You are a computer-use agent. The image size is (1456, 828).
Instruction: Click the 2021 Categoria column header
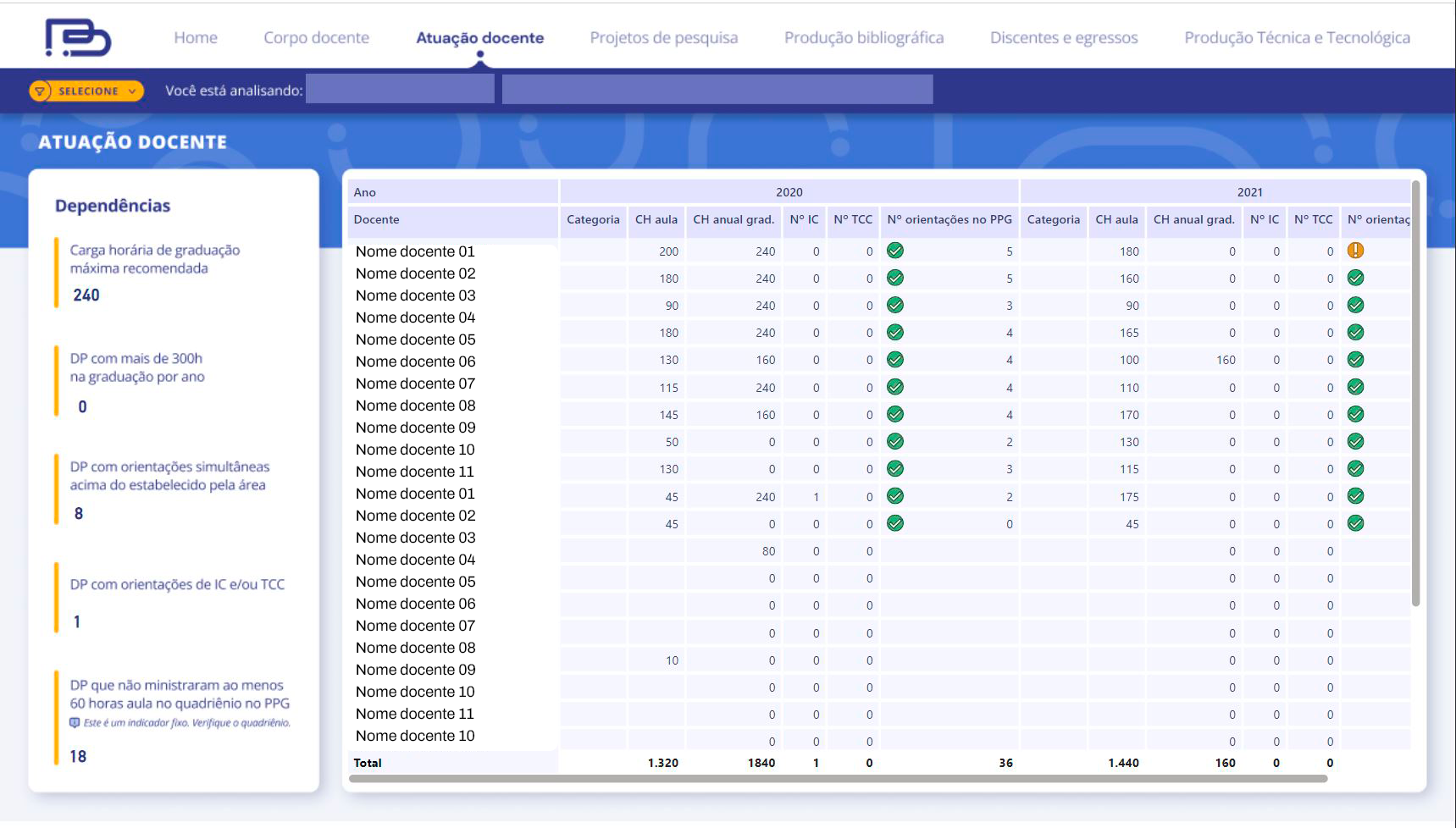pyautogui.click(x=1054, y=220)
